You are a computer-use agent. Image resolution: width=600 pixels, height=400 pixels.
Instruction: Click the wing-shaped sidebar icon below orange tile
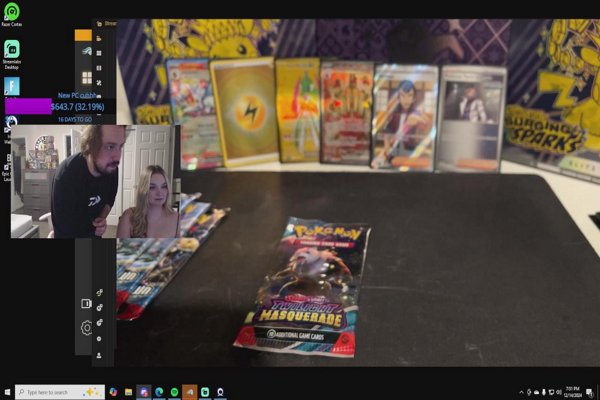coord(87,51)
